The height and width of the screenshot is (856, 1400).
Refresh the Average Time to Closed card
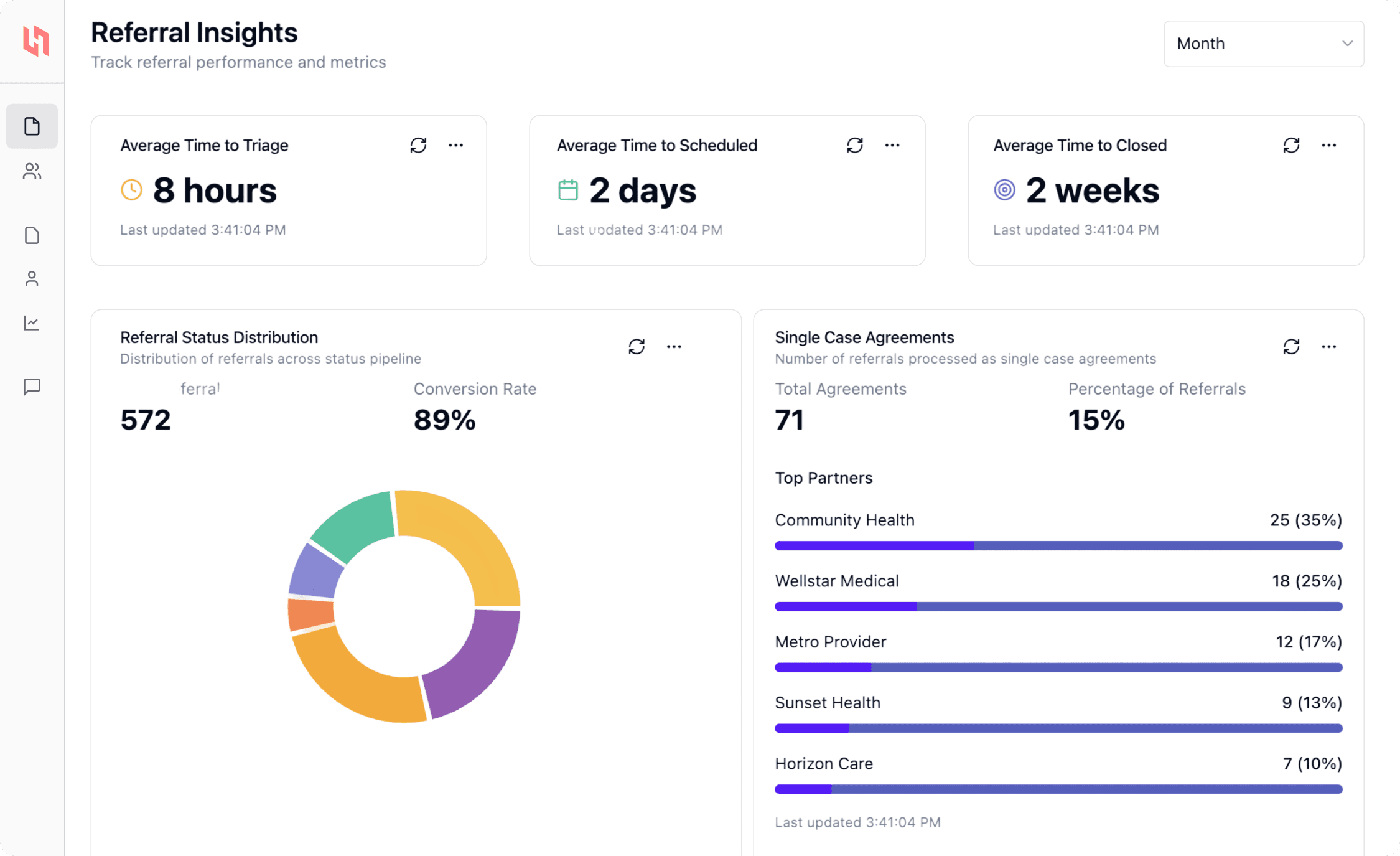[x=1291, y=145]
